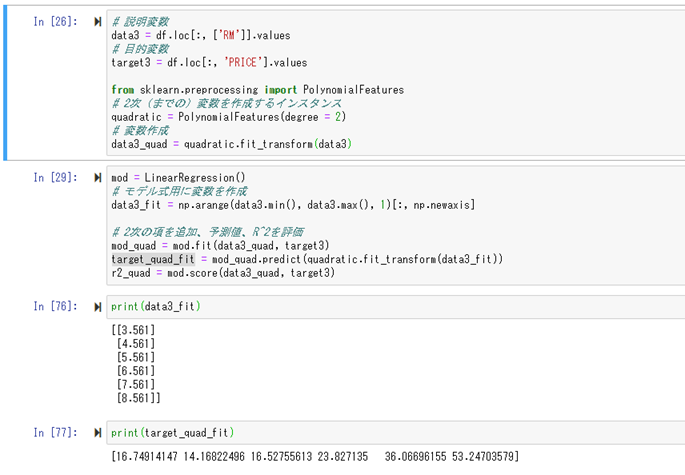
Task: Click the r2_quad = mod.score line
Action: click(223, 273)
